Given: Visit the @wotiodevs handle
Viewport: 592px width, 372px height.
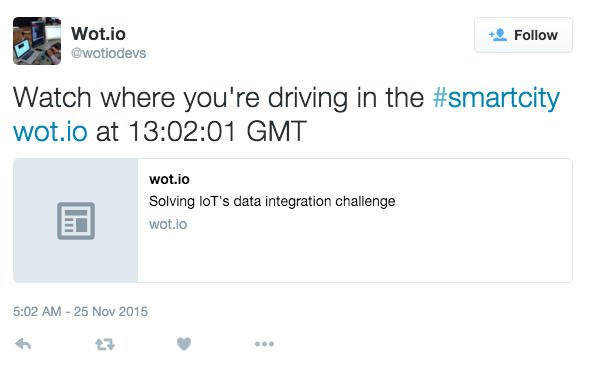Looking at the screenshot, I should (x=108, y=53).
